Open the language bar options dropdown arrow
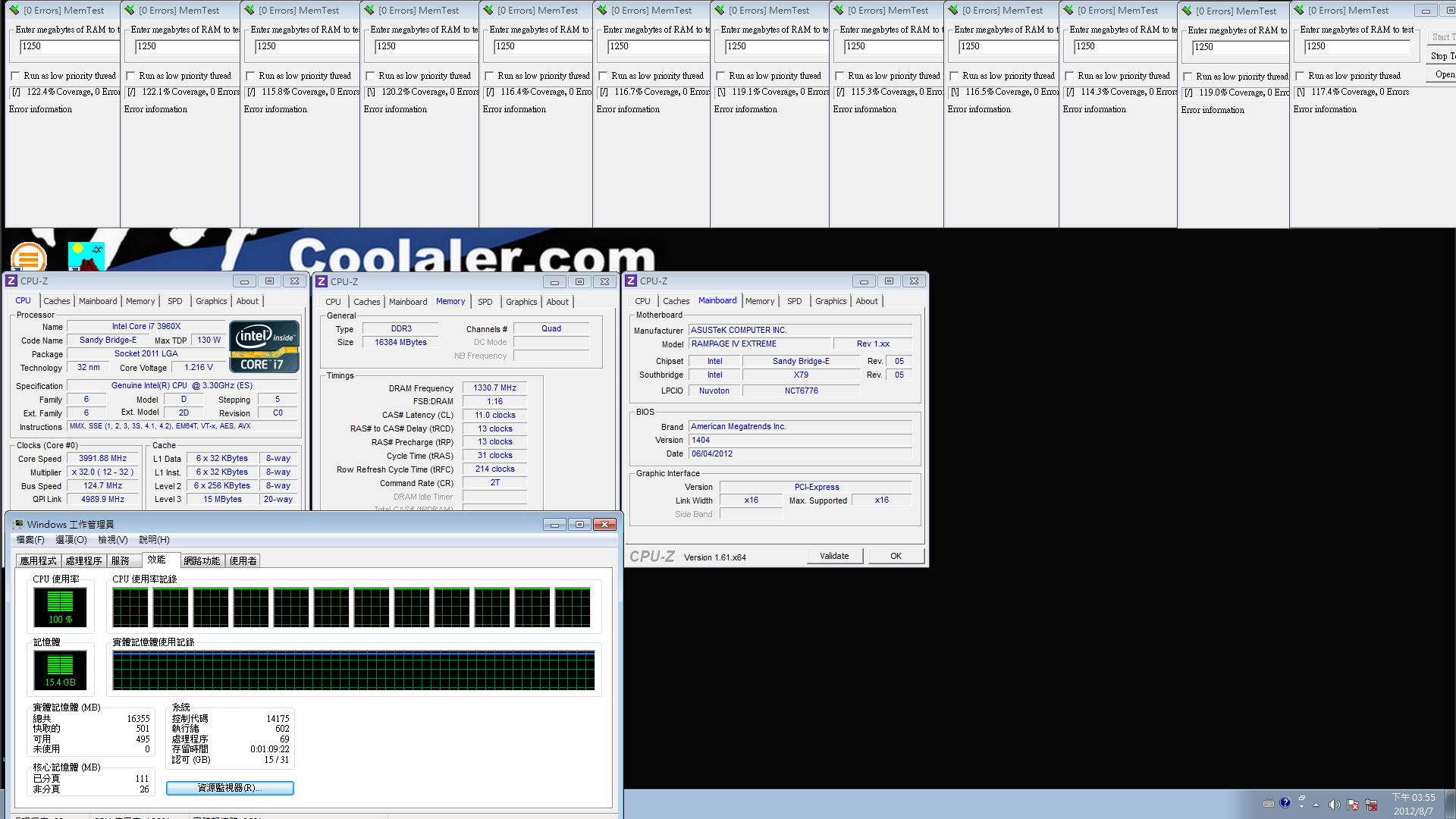 tap(1301, 805)
